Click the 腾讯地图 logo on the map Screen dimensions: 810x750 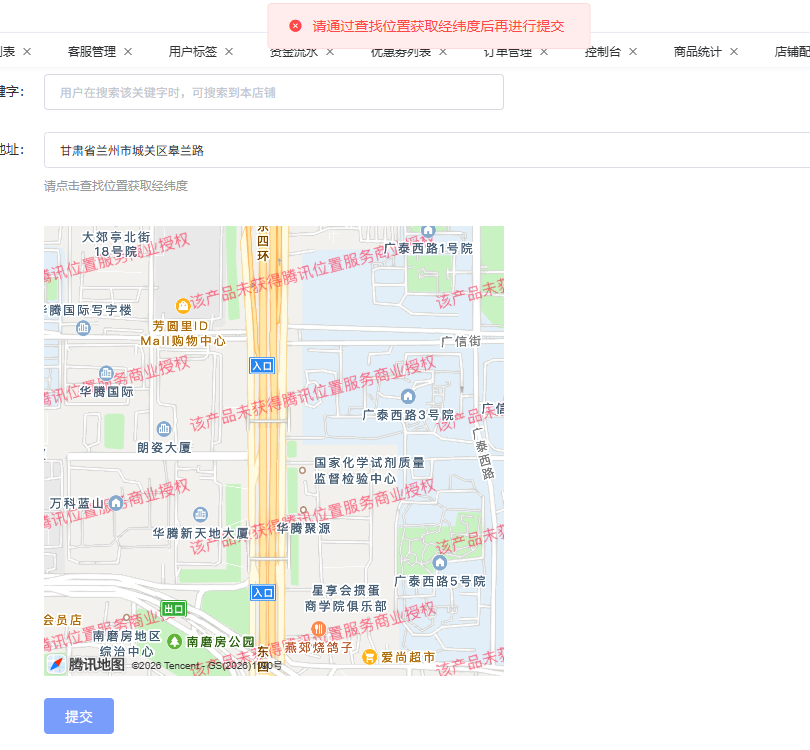(86, 664)
